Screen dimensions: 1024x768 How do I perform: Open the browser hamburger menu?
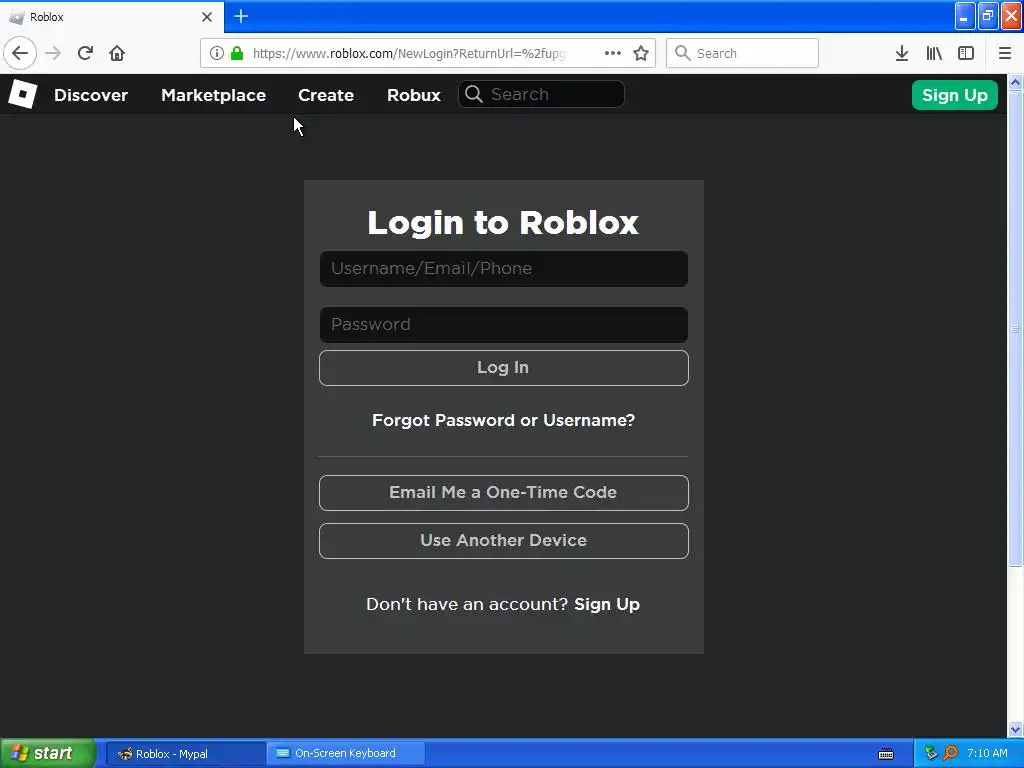pos(1004,53)
